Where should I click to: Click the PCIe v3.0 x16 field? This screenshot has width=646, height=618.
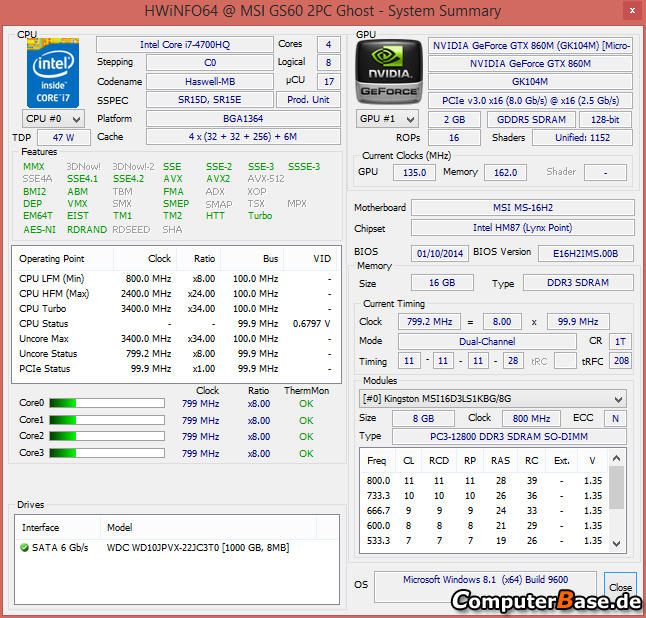pyautogui.click(x=530, y=101)
